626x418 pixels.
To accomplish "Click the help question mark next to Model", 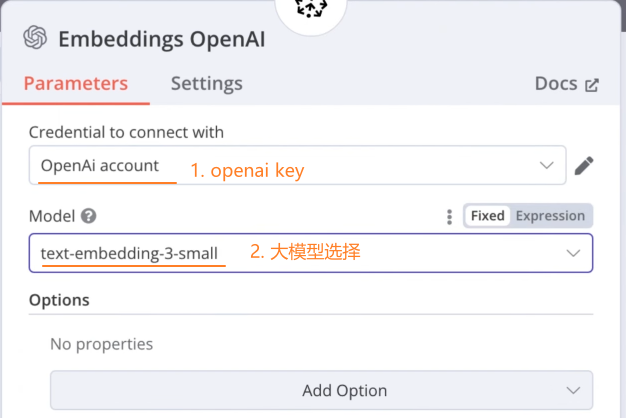I will (x=89, y=216).
